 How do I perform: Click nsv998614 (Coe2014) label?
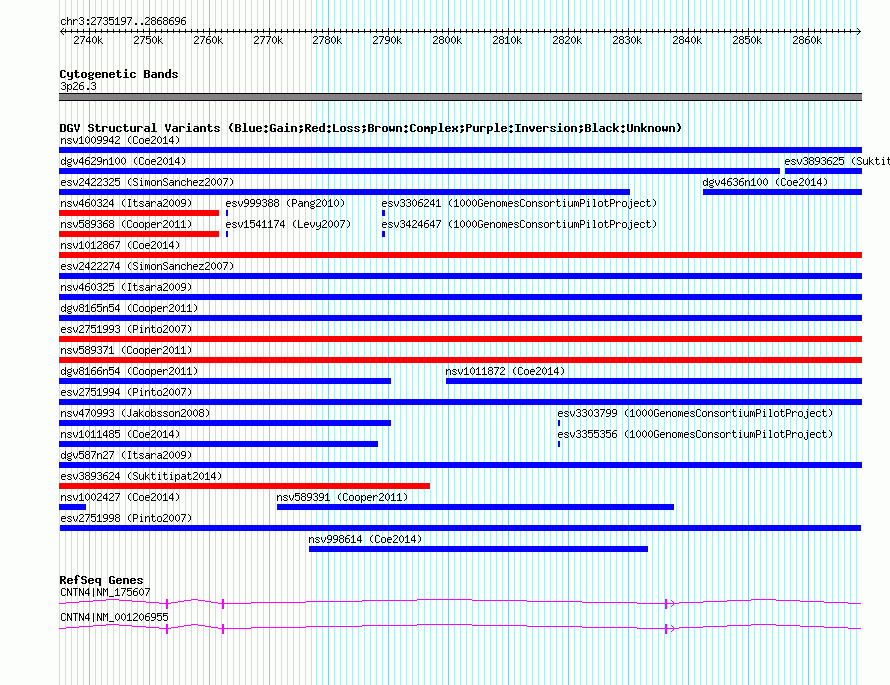[365, 539]
